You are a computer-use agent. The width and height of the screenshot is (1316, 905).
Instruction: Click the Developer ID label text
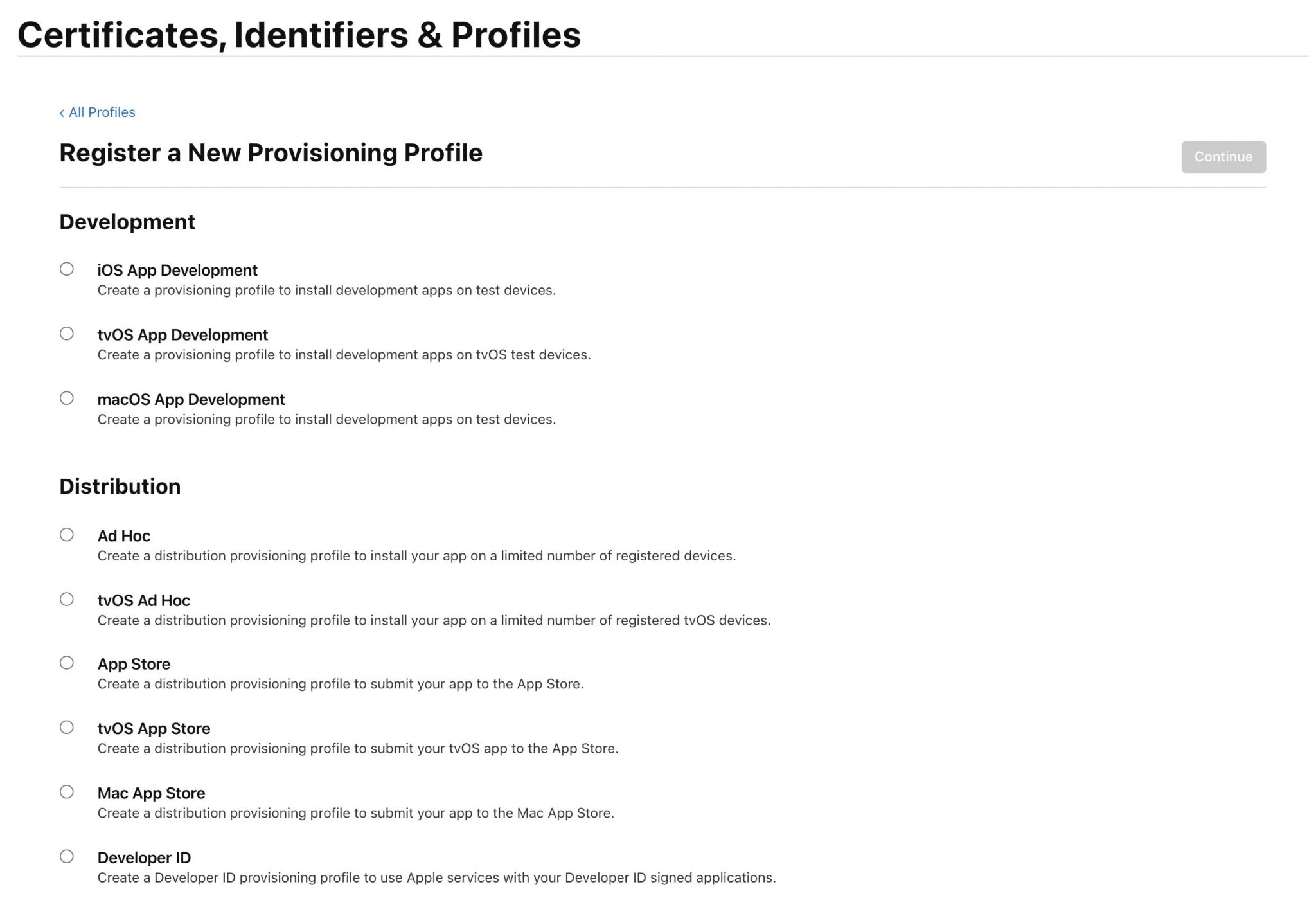tap(144, 857)
